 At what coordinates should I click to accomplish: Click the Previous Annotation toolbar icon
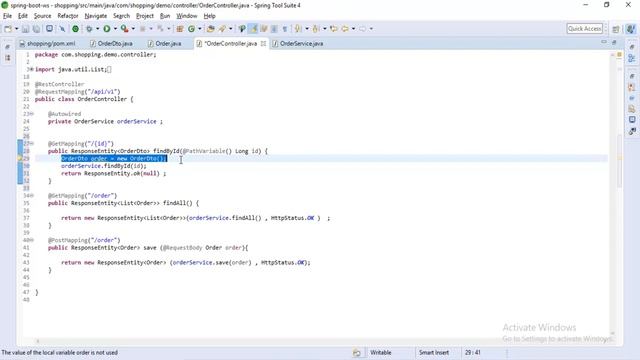(316, 29)
